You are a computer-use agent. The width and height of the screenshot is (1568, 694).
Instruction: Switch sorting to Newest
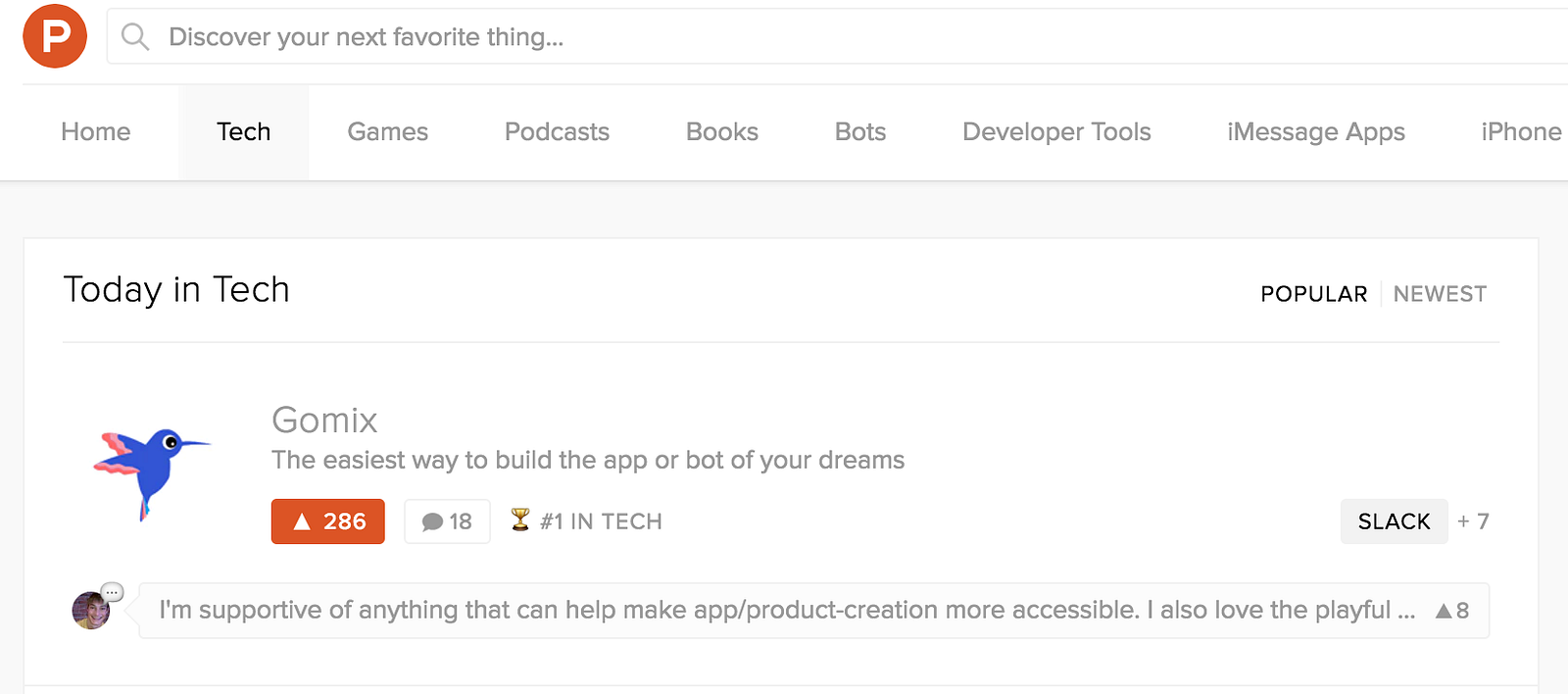(x=1440, y=294)
